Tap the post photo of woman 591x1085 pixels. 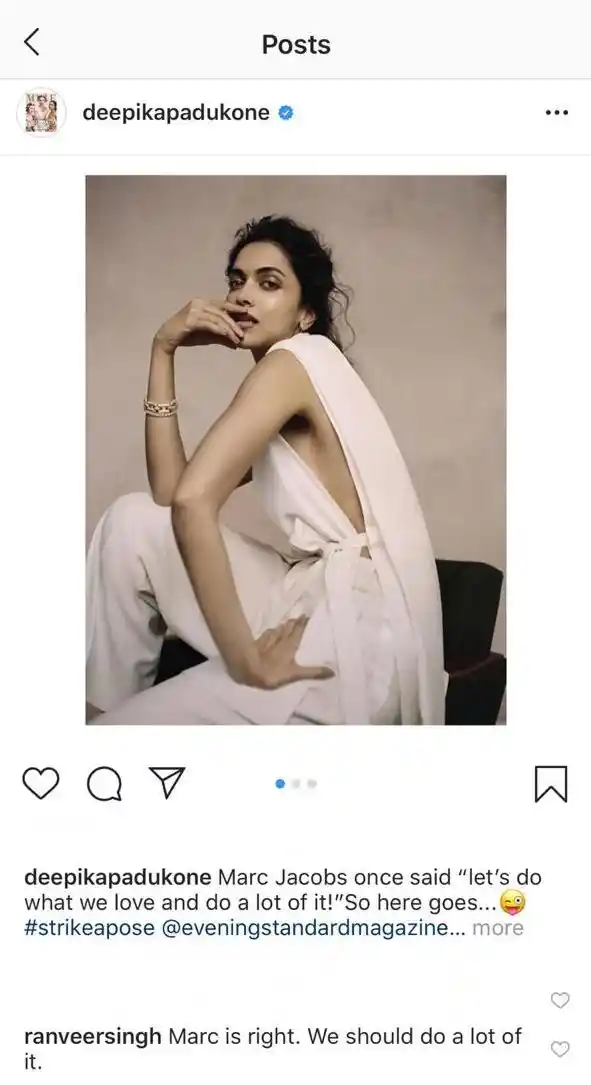[x=296, y=450]
